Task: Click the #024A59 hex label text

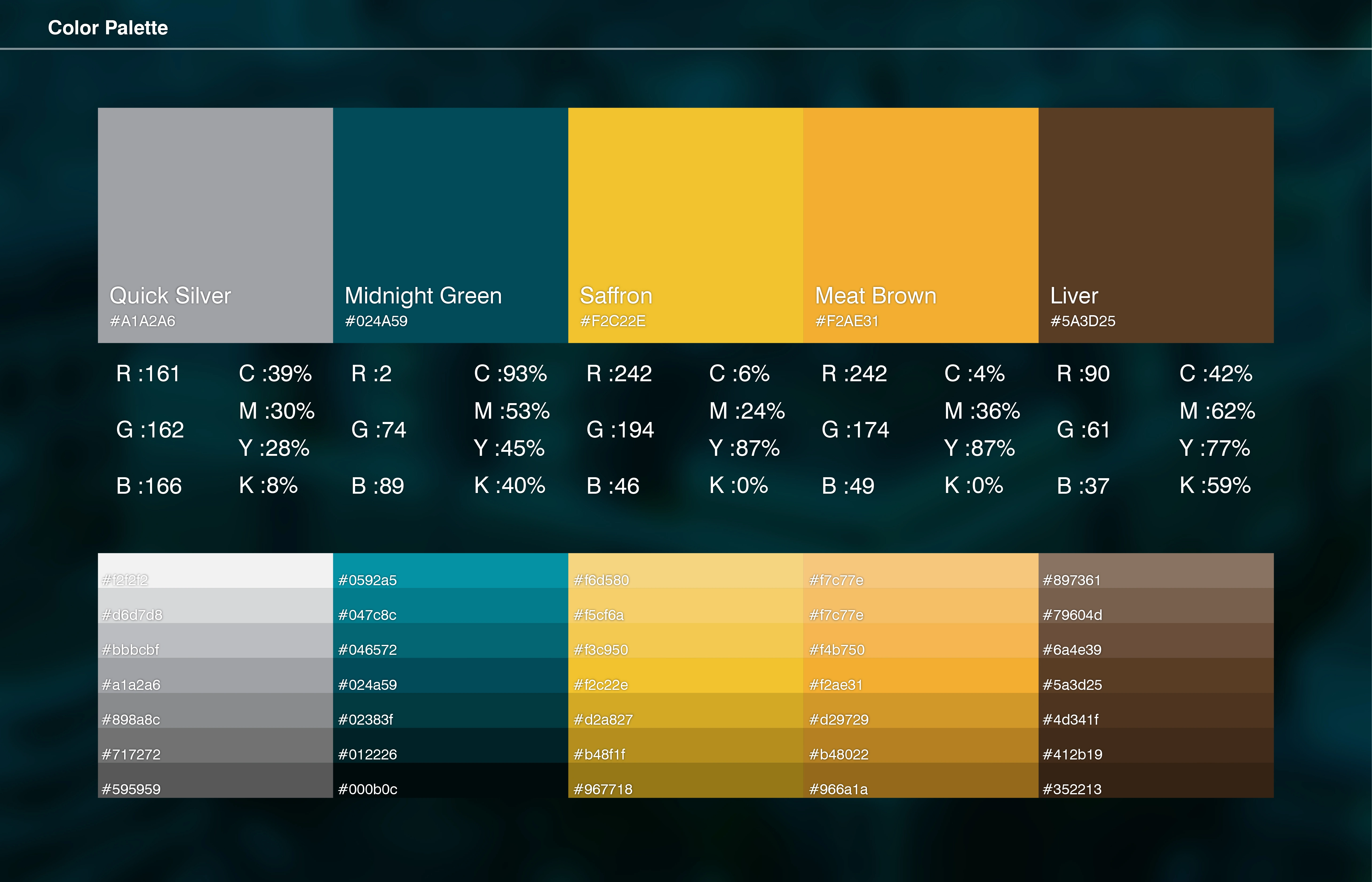Action: 376,321
